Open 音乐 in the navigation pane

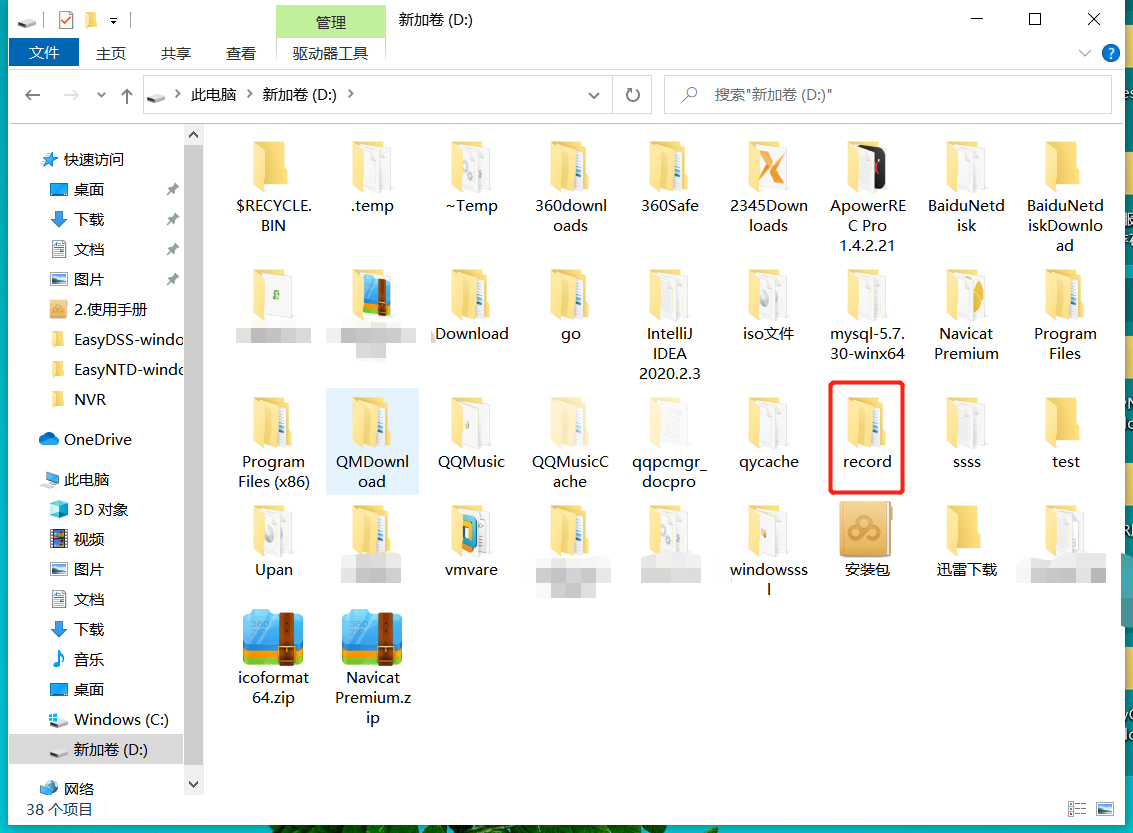[x=77, y=659]
